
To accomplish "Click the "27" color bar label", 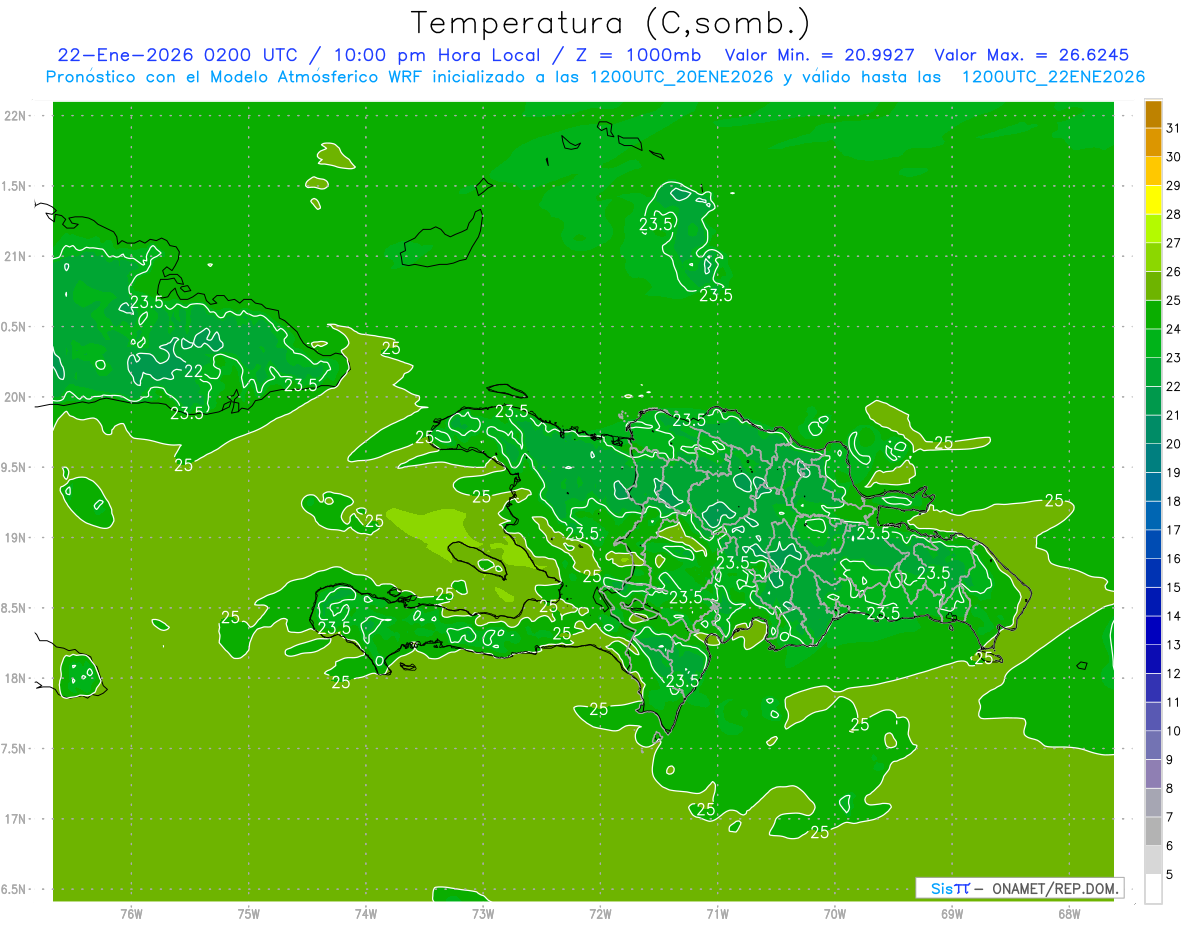I will tap(1174, 243).
